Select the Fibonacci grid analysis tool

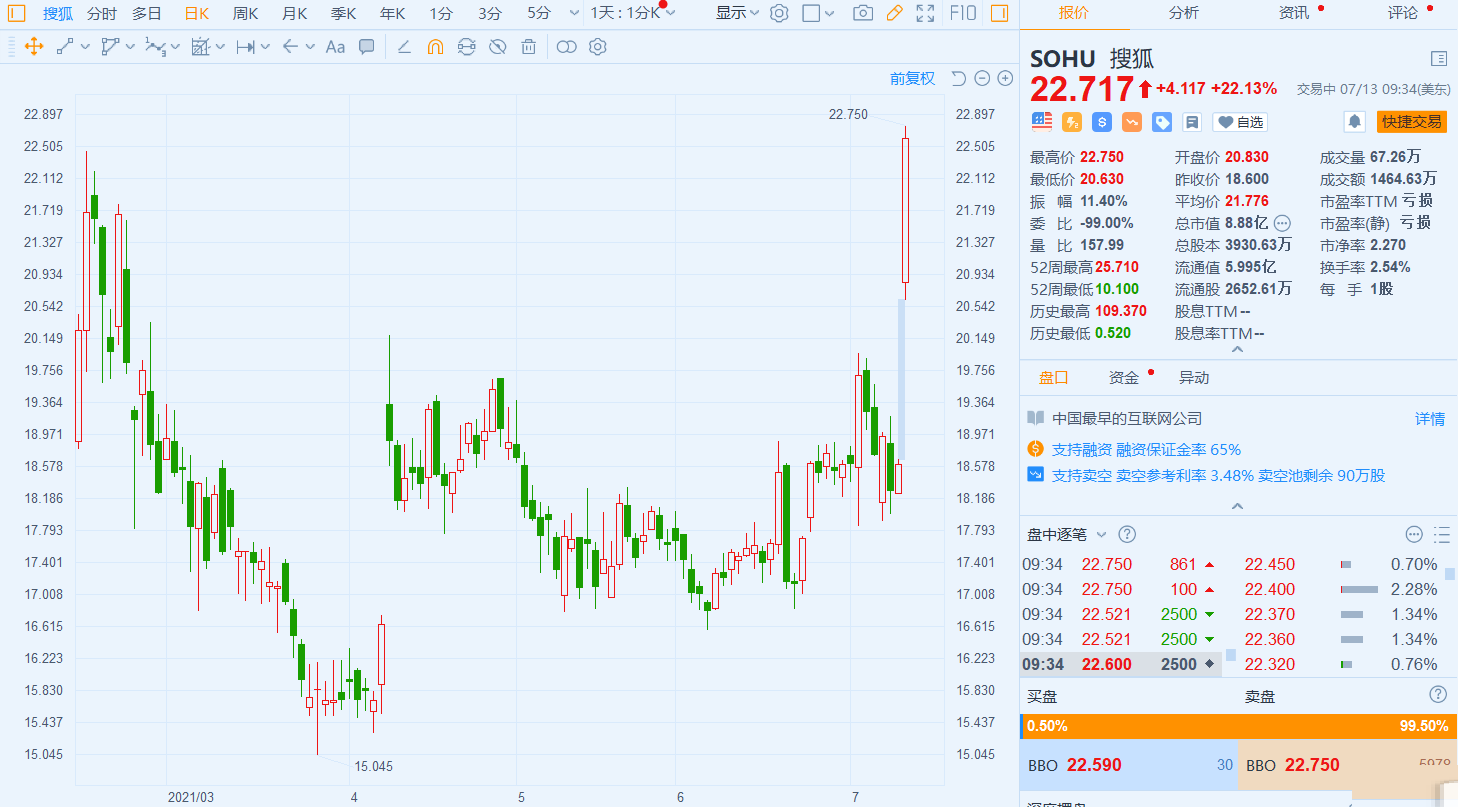(x=200, y=46)
